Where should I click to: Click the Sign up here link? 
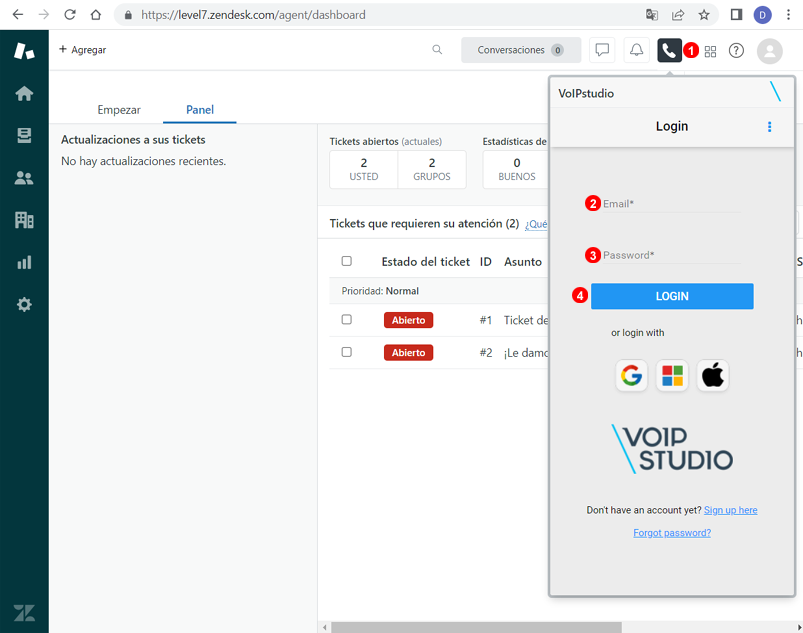pos(730,510)
